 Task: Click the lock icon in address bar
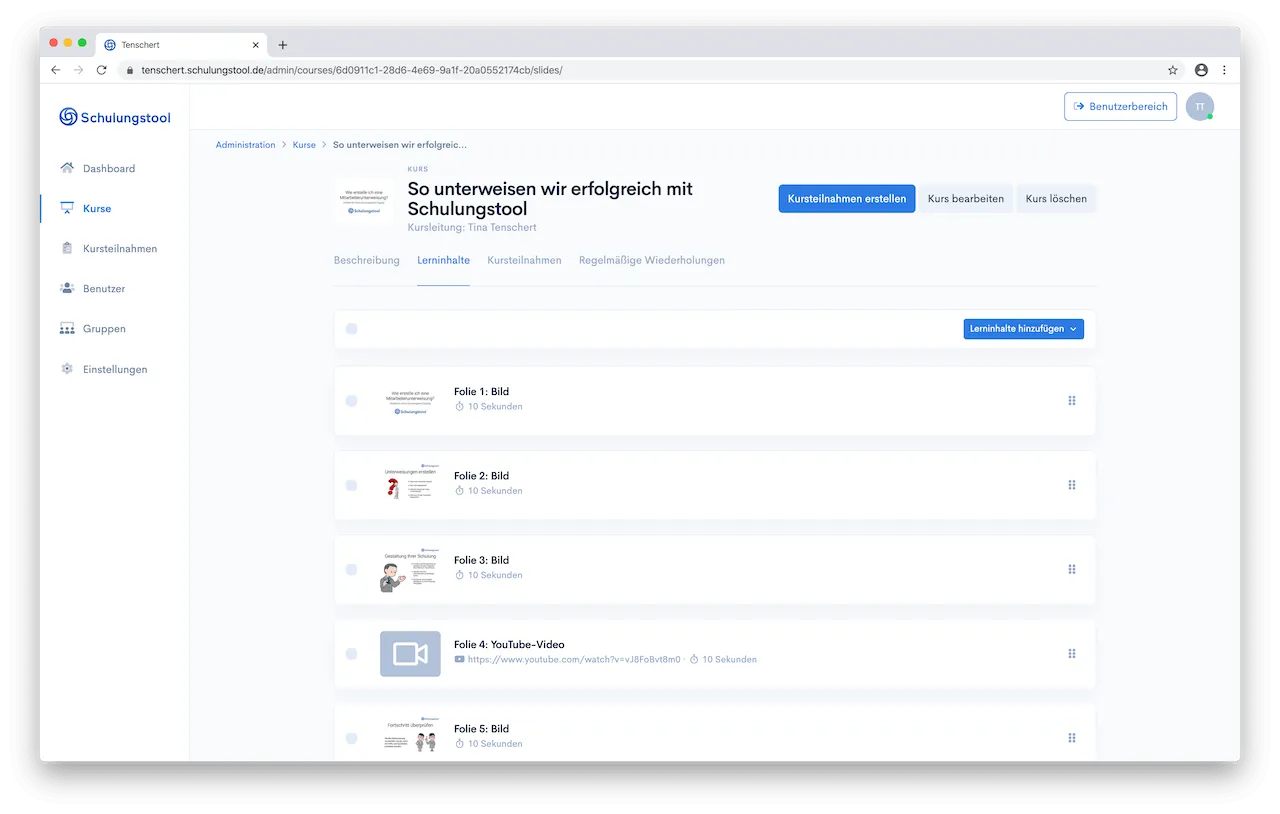coord(129,70)
